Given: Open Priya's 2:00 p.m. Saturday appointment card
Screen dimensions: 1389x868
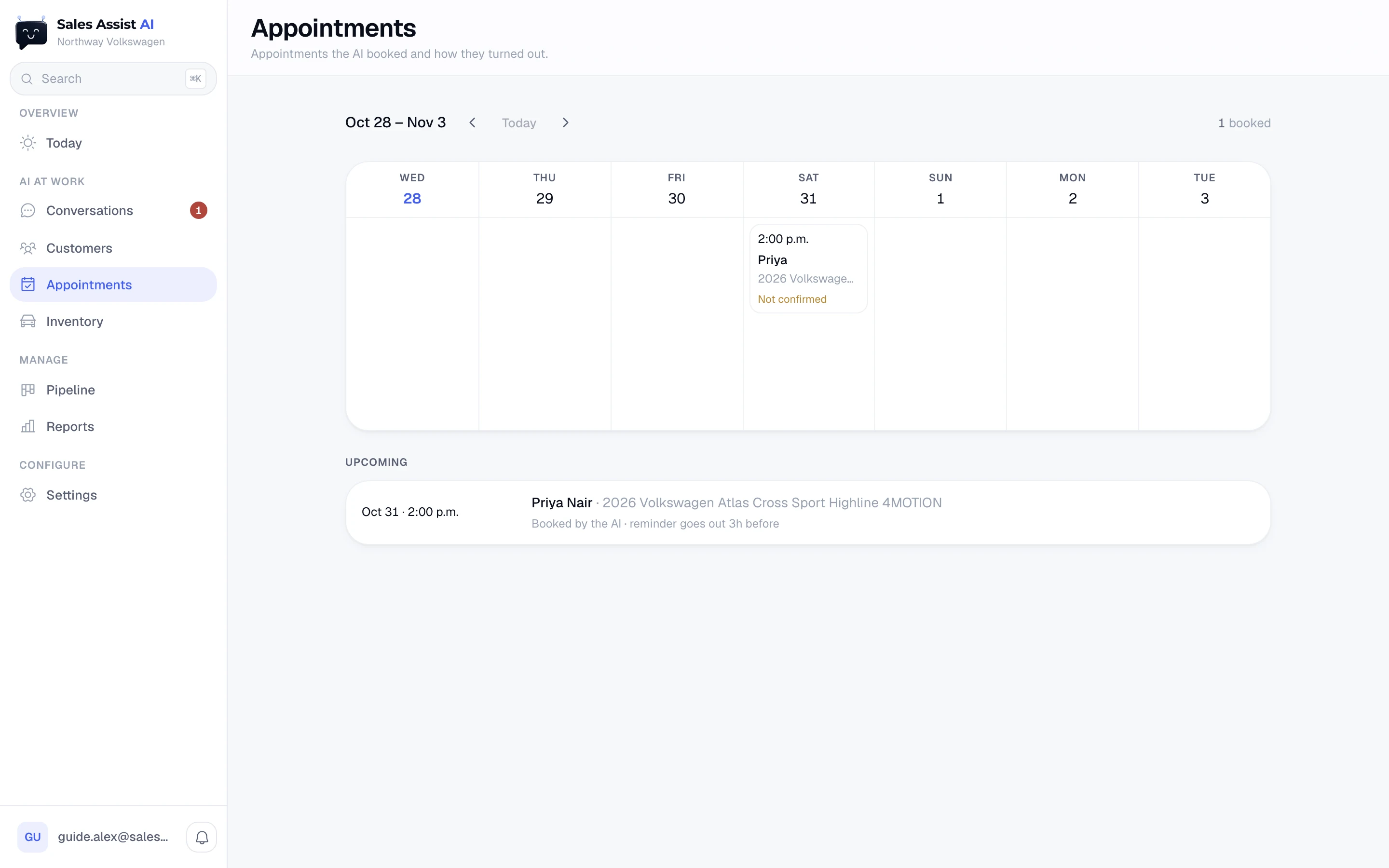Looking at the screenshot, I should click(x=808, y=269).
